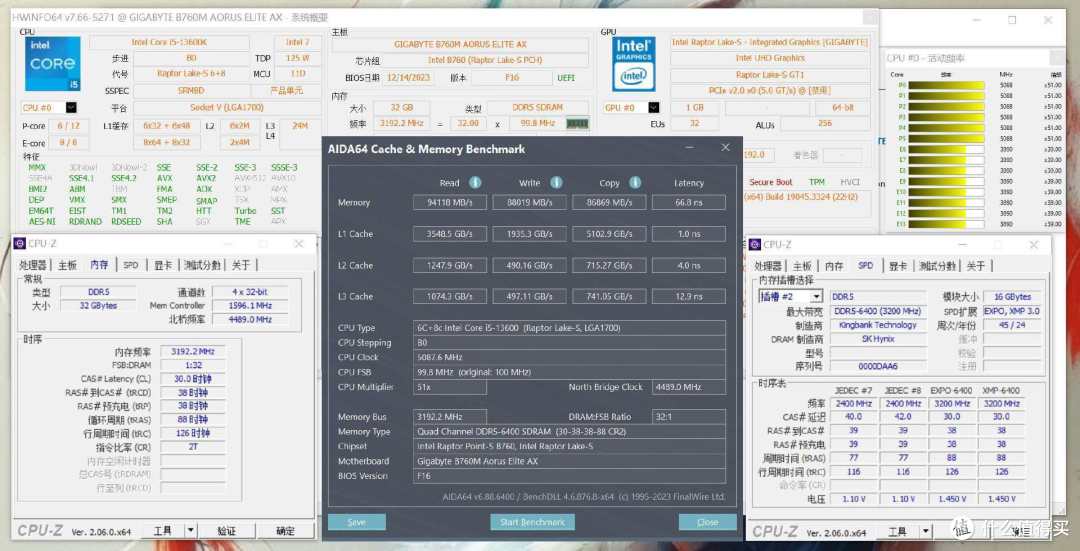1080x551 pixels.
Task: Click the Mem Controller value 1596.1 MHz
Action: click(x=250, y=306)
